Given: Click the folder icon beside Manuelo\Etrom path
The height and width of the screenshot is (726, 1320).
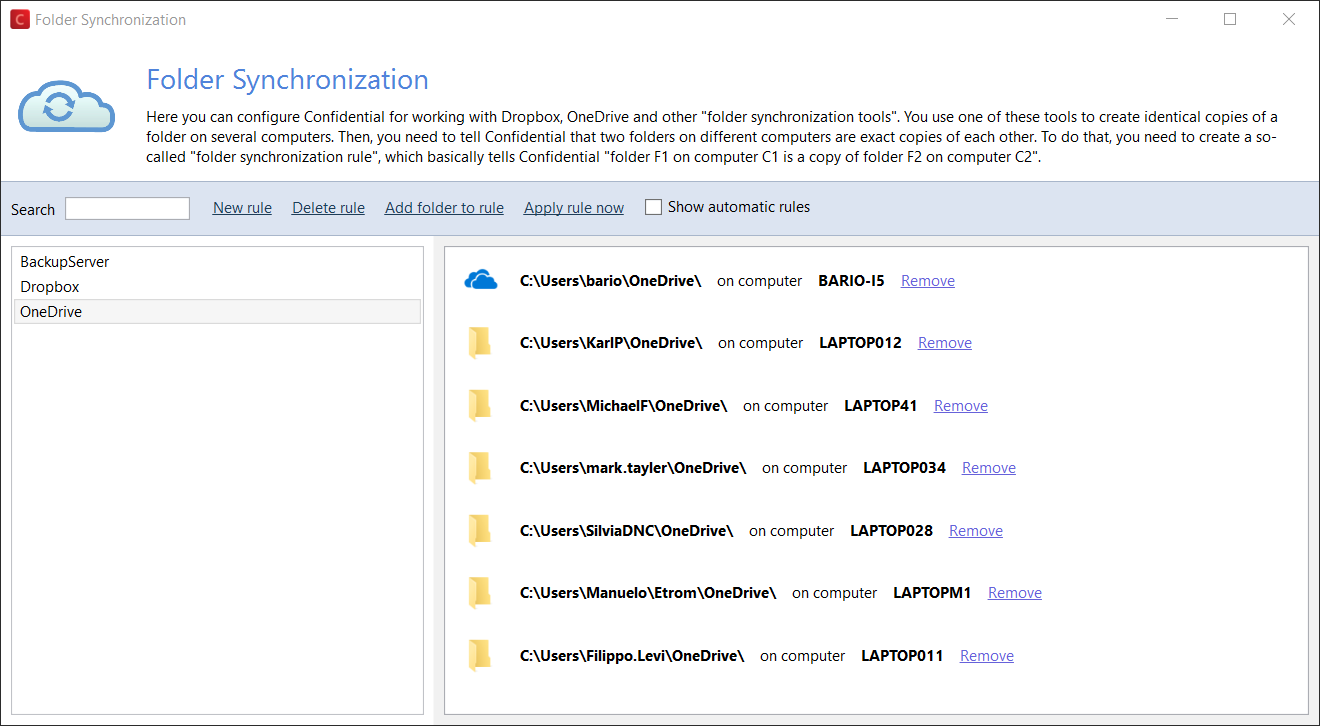Looking at the screenshot, I should coord(481,593).
